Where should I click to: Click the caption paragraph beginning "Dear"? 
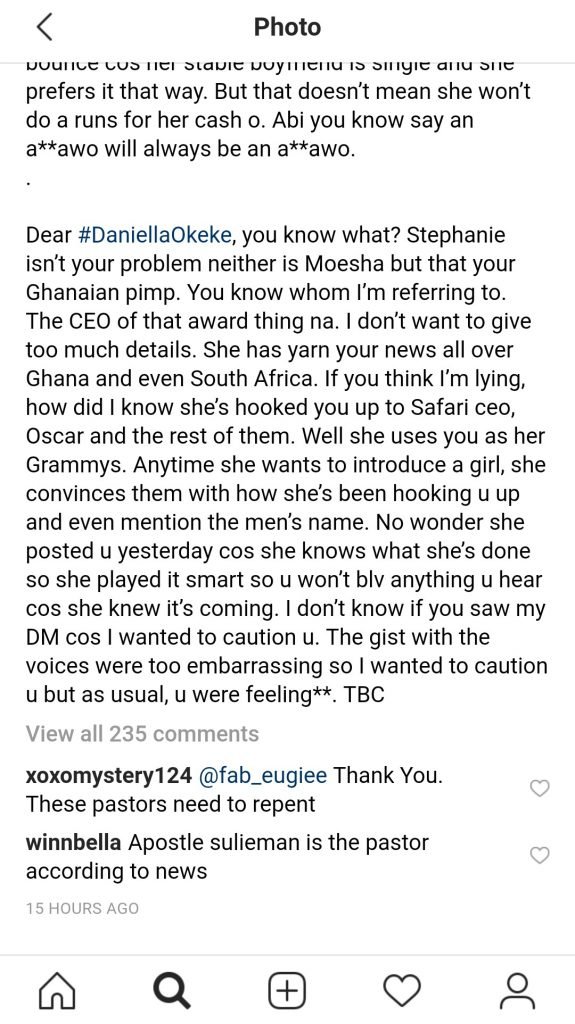pyautogui.click(x=286, y=465)
